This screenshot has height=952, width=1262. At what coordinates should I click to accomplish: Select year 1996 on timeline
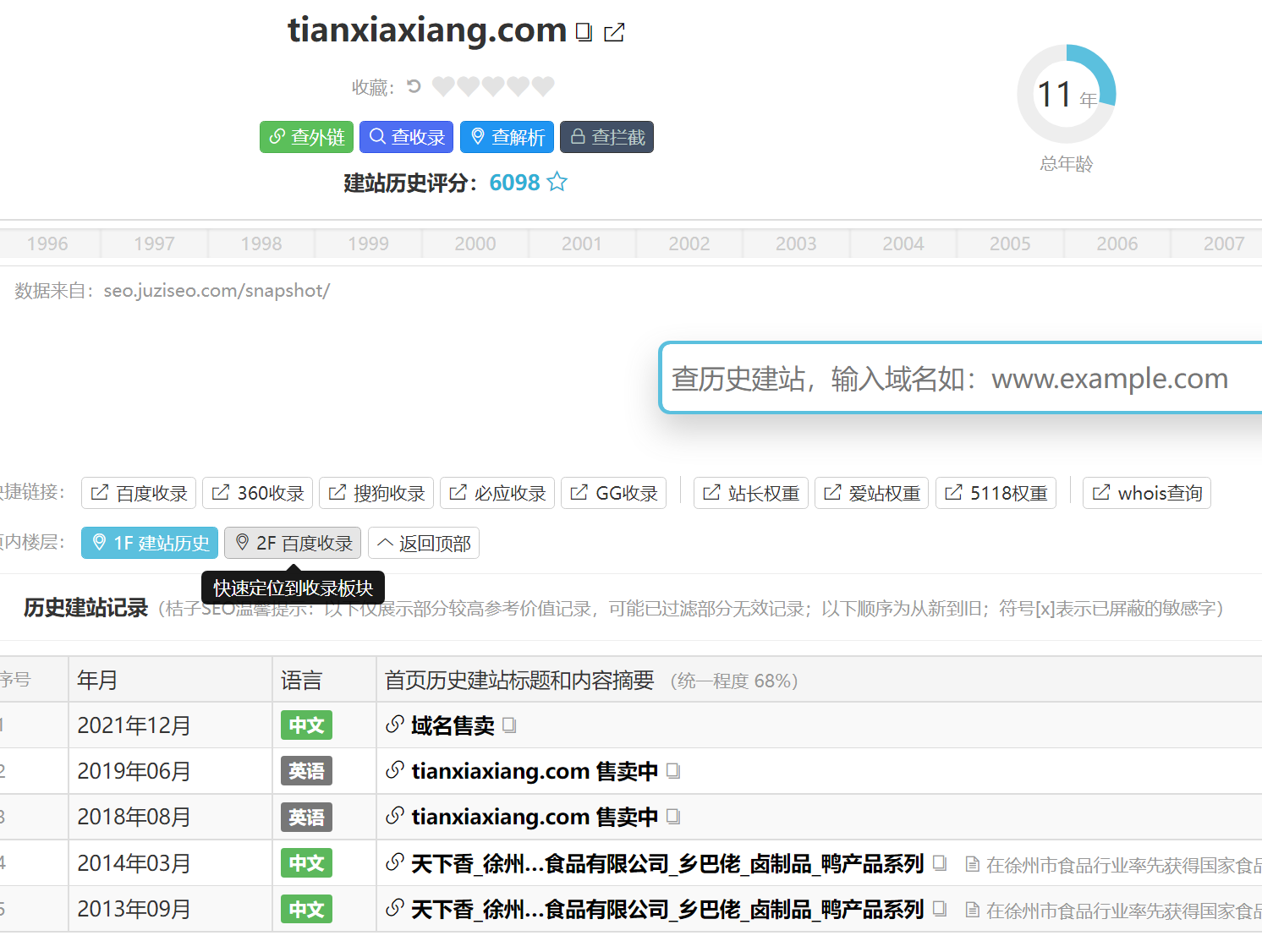pyautogui.click(x=47, y=243)
